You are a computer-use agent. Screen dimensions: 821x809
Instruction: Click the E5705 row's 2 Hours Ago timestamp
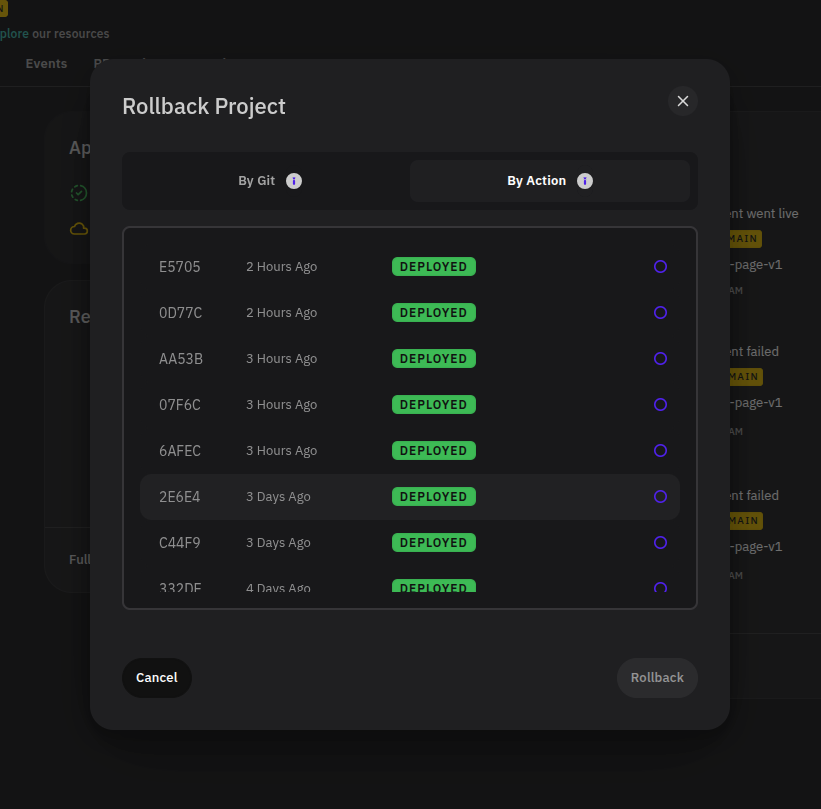[x=282, y=267]
